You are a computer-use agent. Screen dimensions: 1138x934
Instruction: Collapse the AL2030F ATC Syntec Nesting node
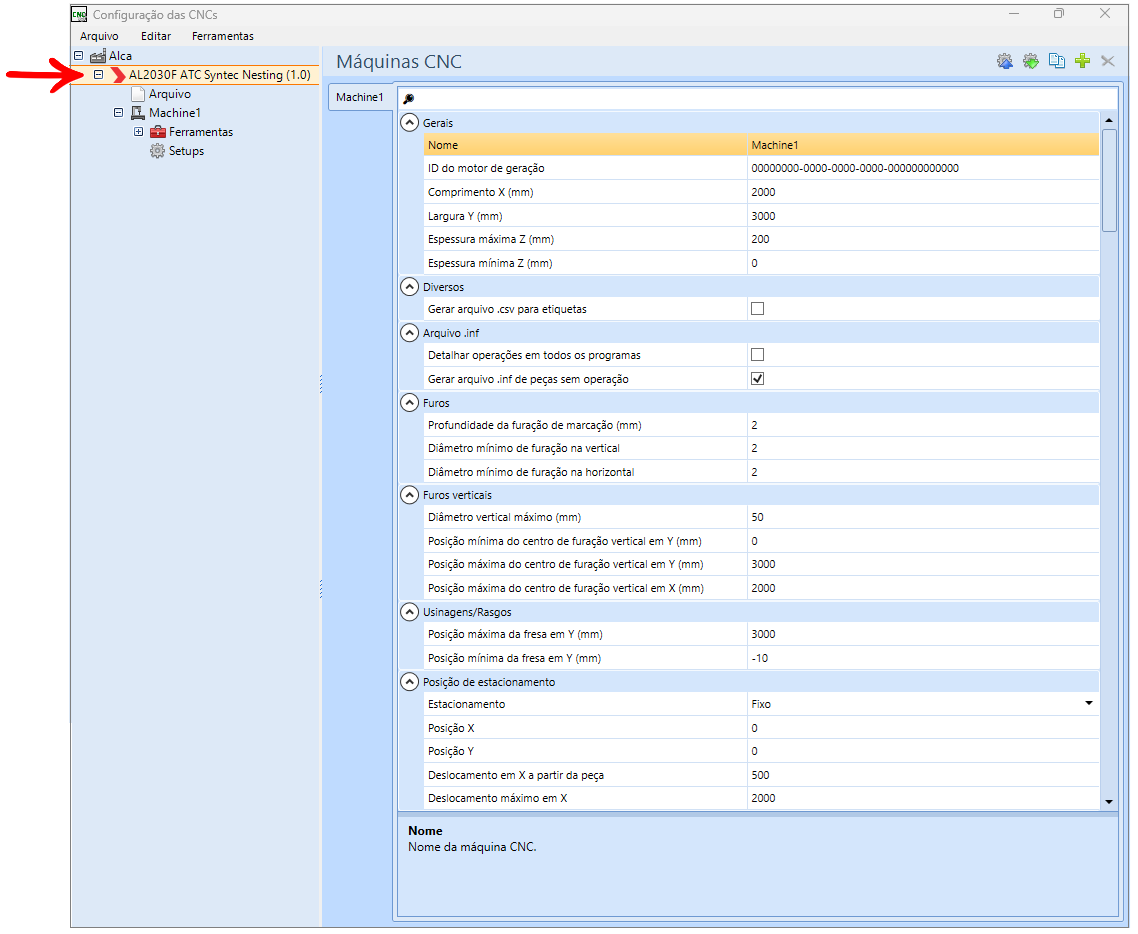[98, 74]
